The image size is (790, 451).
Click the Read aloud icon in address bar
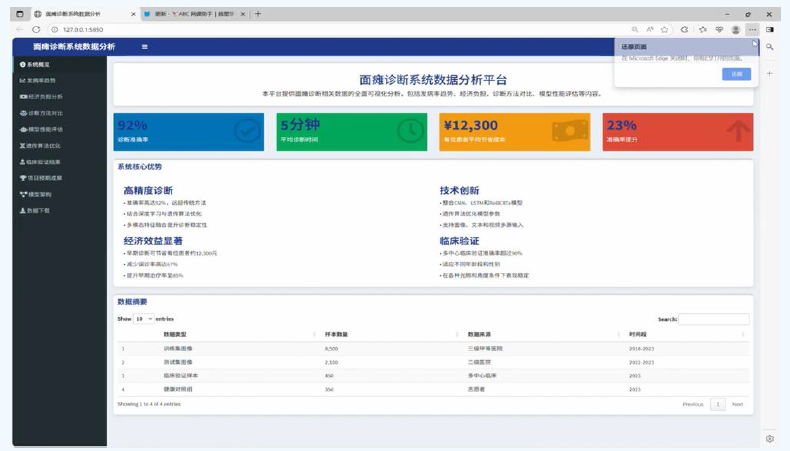(650, 30)
